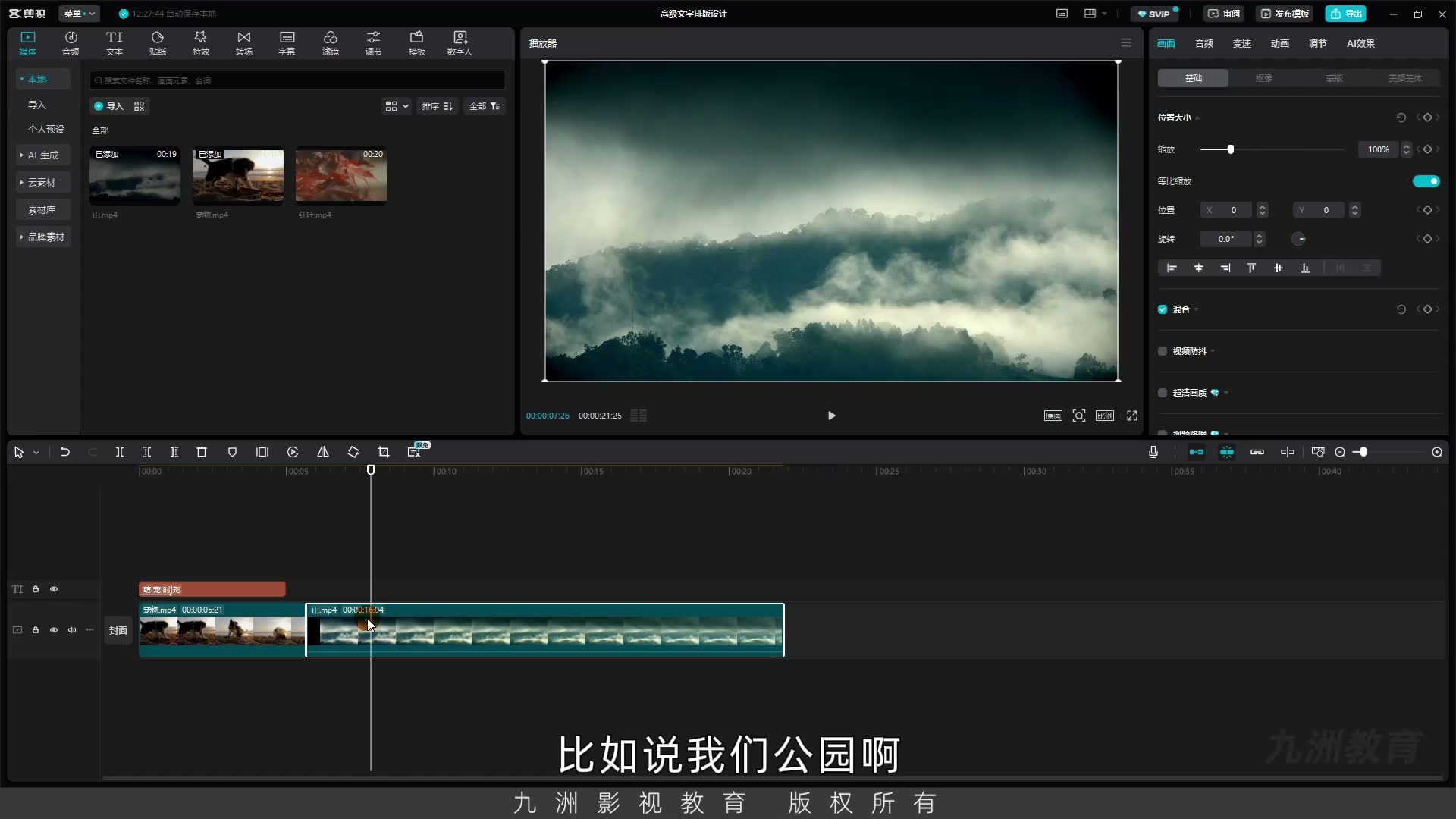Click the SVIP button
This screenshot has height=819, width=1456.
click(x=1155, y=14)
